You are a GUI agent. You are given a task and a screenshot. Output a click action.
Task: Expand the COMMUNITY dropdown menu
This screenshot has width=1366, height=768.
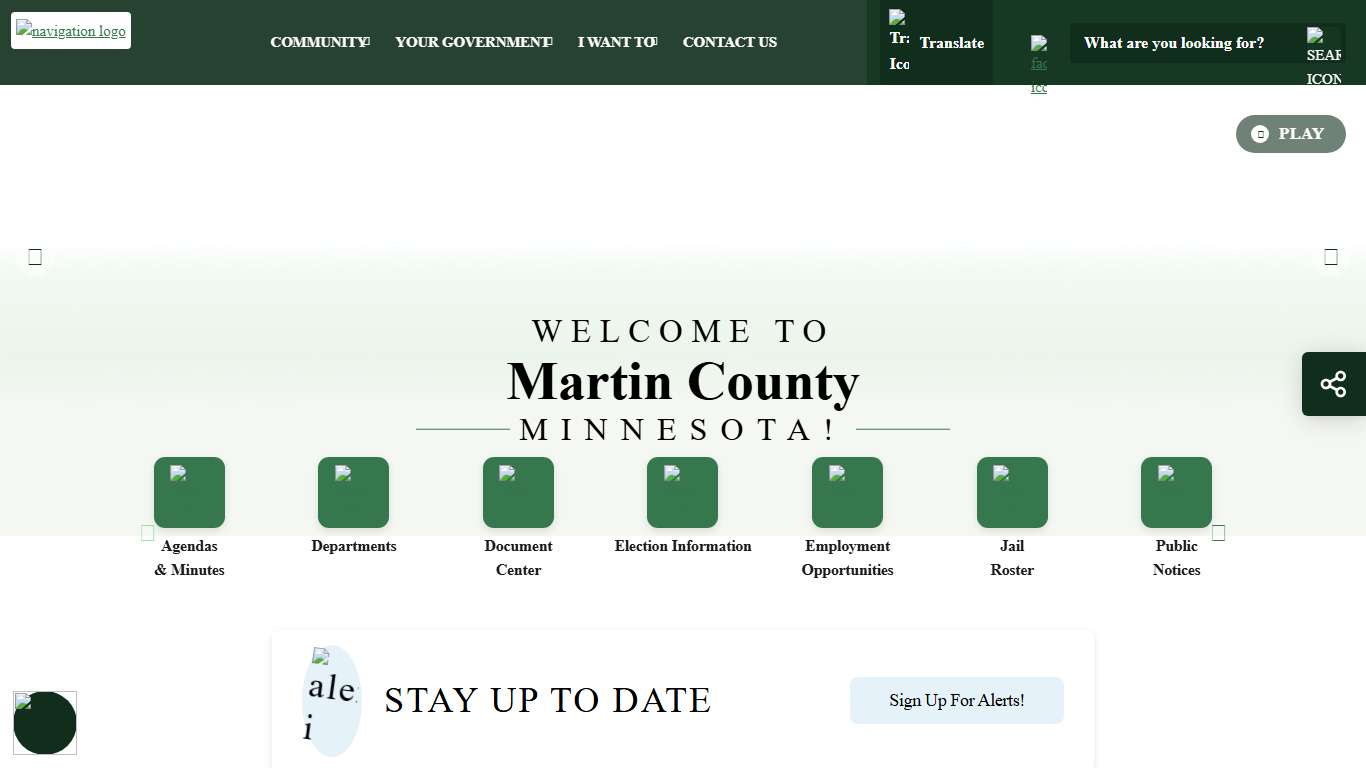(318, 42)
